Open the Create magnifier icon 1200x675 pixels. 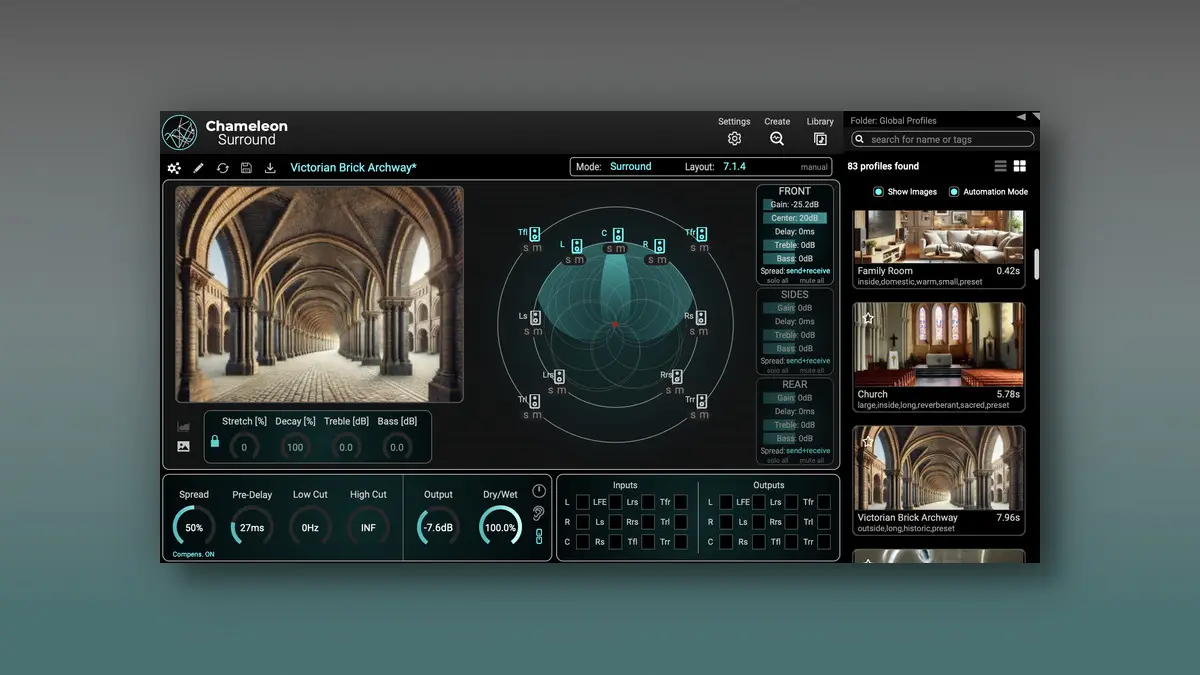coord(777,139)
